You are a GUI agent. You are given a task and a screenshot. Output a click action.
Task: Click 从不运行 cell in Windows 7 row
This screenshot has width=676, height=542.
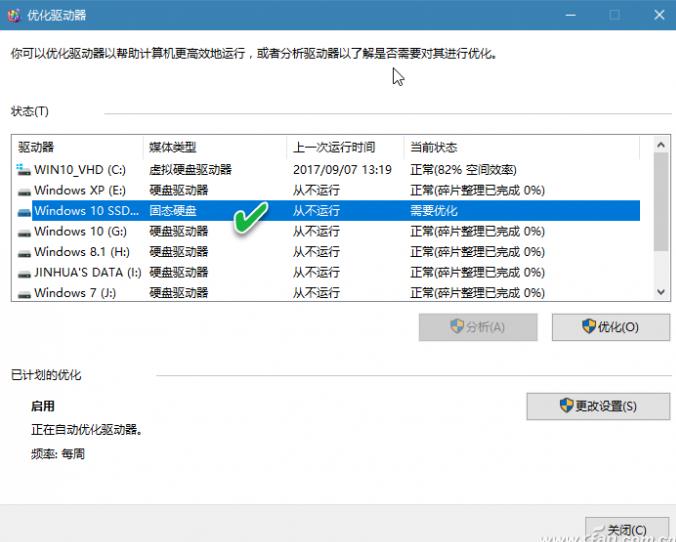click(x=316, y=293)
